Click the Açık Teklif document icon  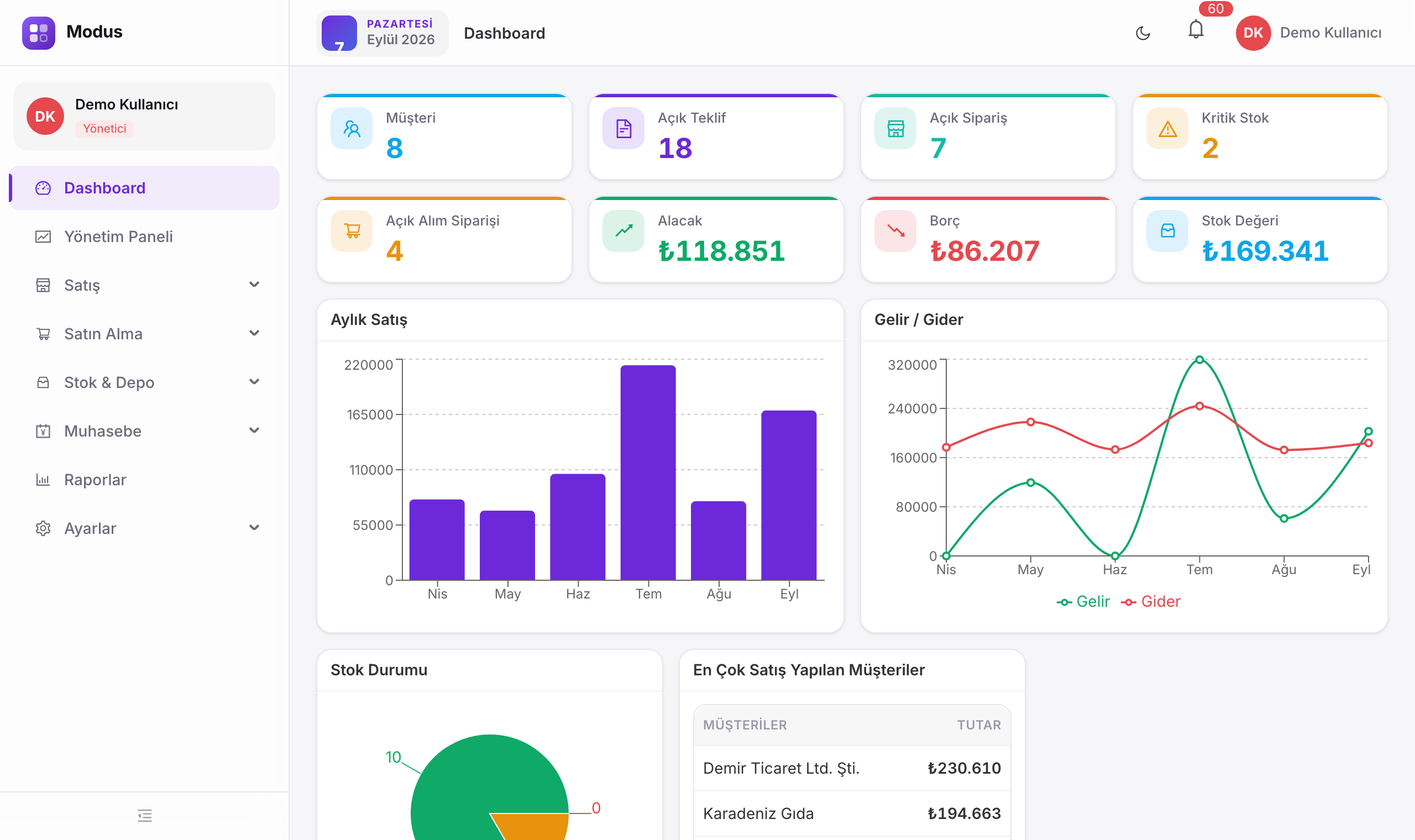[x=623, y=129]
